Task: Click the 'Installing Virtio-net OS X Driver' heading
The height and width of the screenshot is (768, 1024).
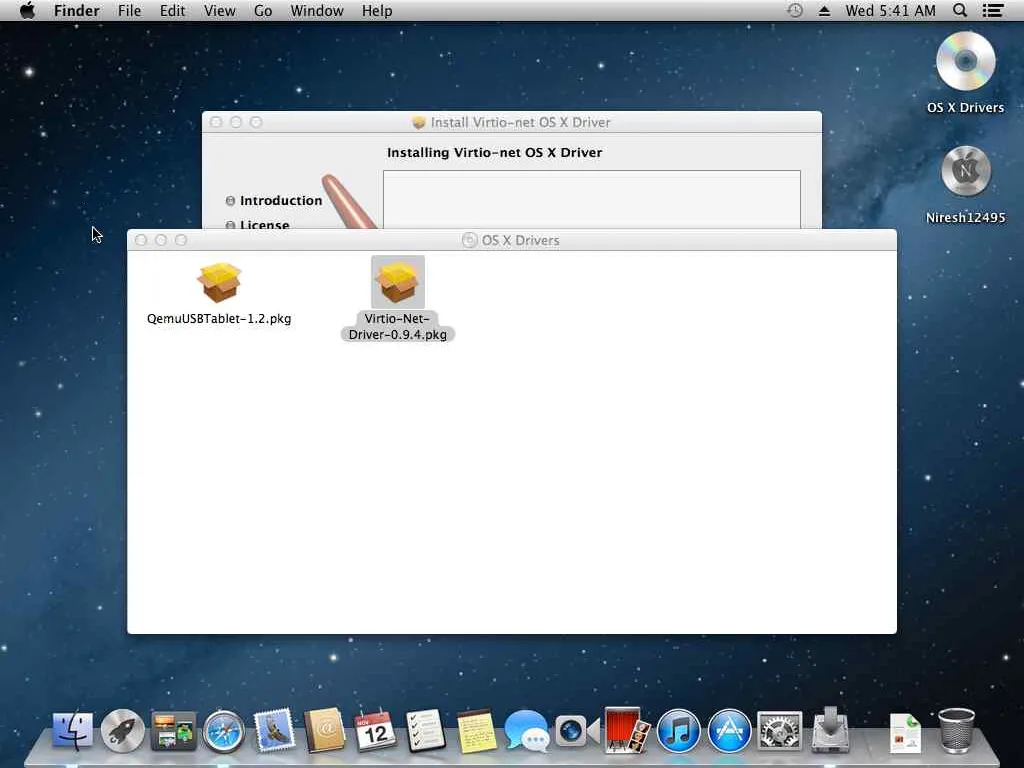Action: (x=494, y=152)
